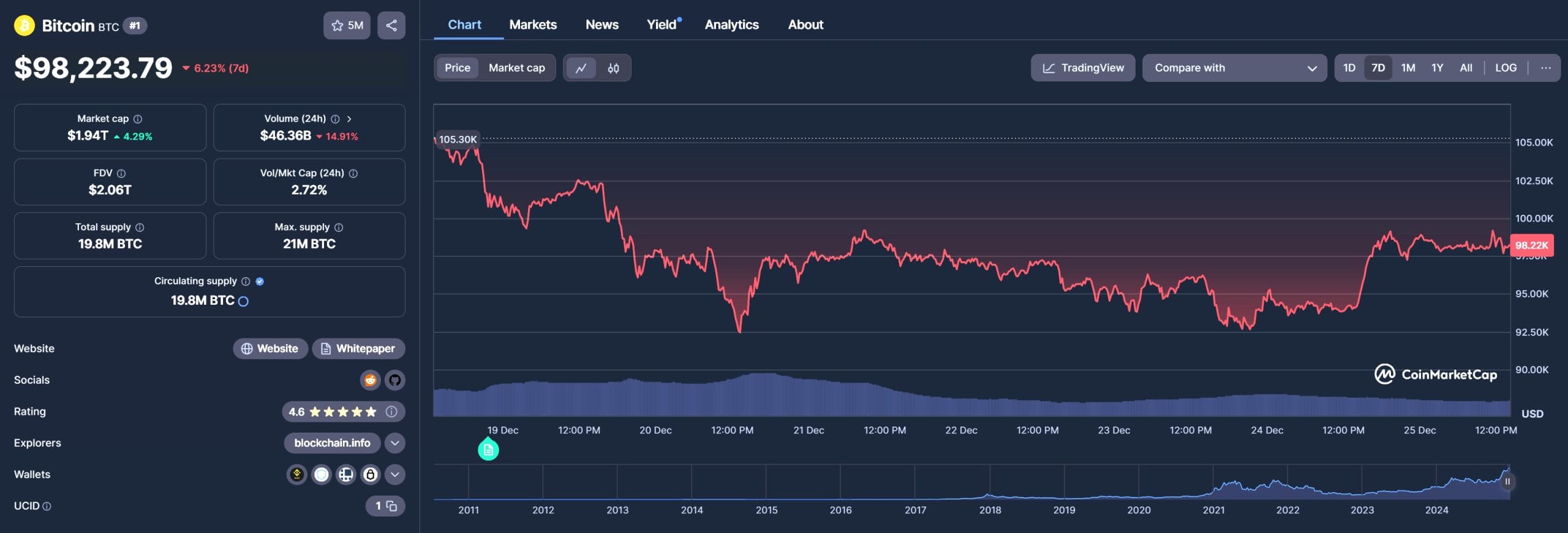Open Bitcoin Whitepaper
Image resolution: width=1568 pixels, height=533 pixels.
pyautogui.click(x=358, y=349)
